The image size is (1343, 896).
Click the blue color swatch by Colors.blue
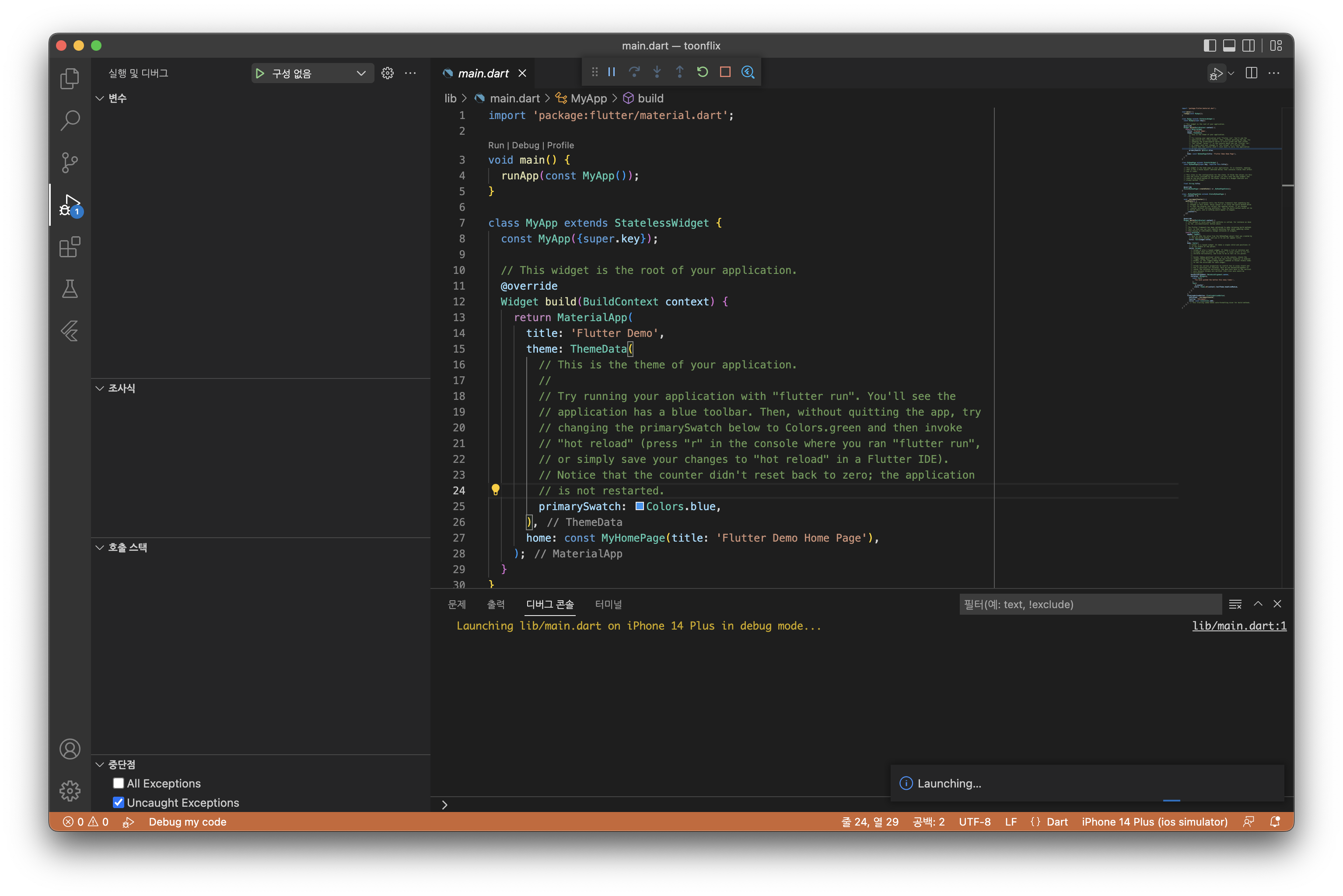(640, 506)
